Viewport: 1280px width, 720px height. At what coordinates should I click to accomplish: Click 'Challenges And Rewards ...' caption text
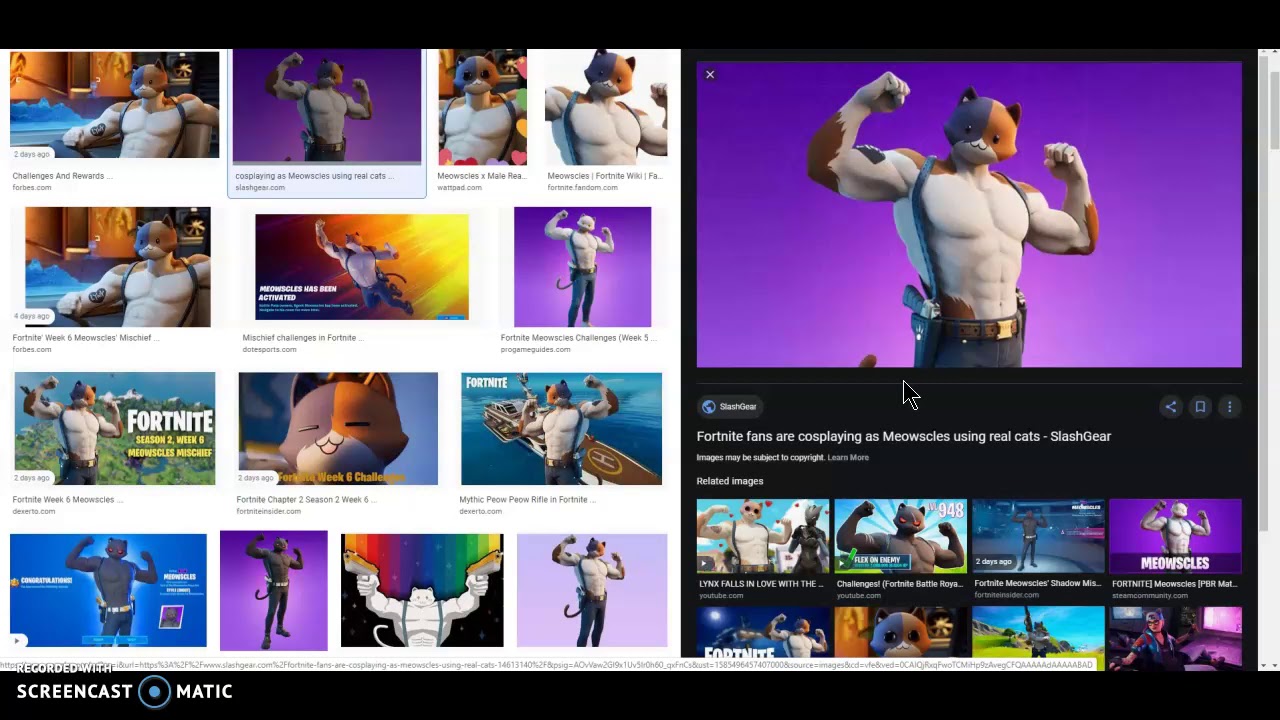[x=63, y=176]
